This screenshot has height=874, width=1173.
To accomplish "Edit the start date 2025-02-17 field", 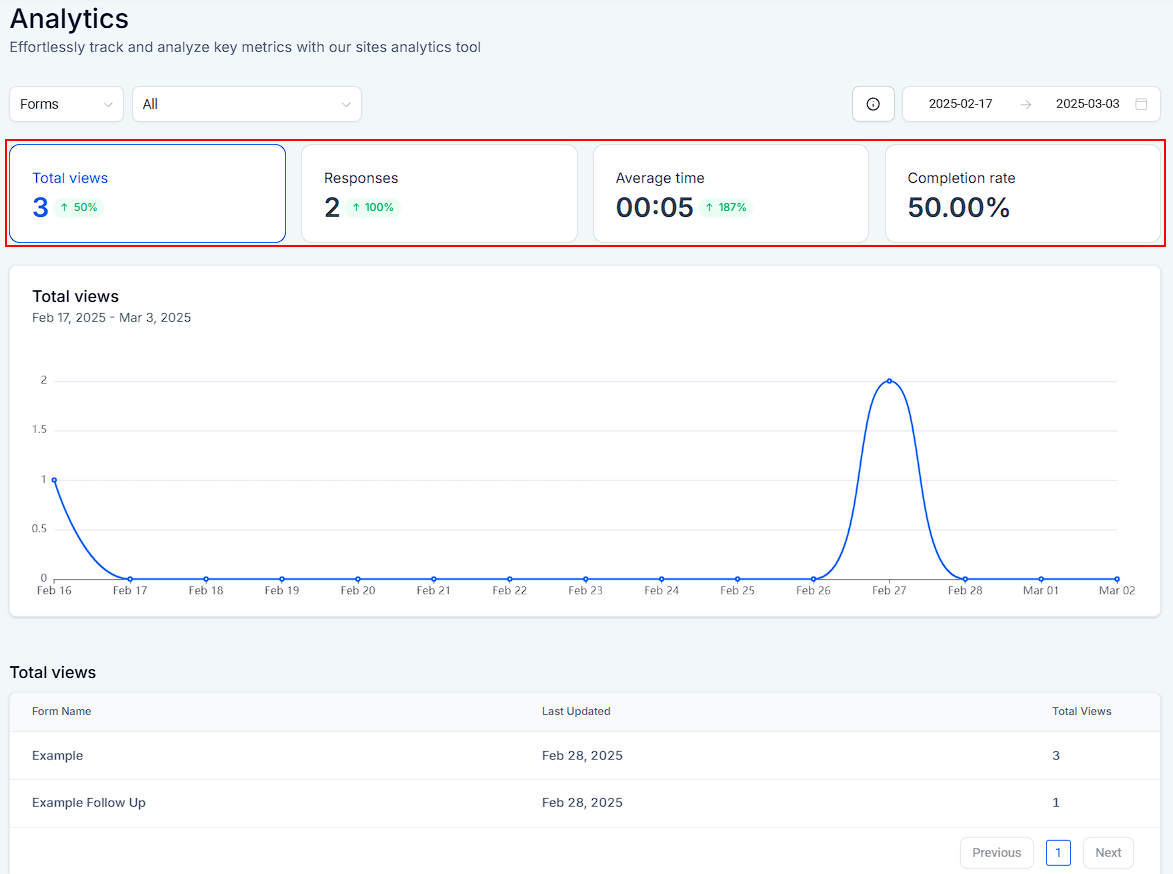I will tap(960, 104).
